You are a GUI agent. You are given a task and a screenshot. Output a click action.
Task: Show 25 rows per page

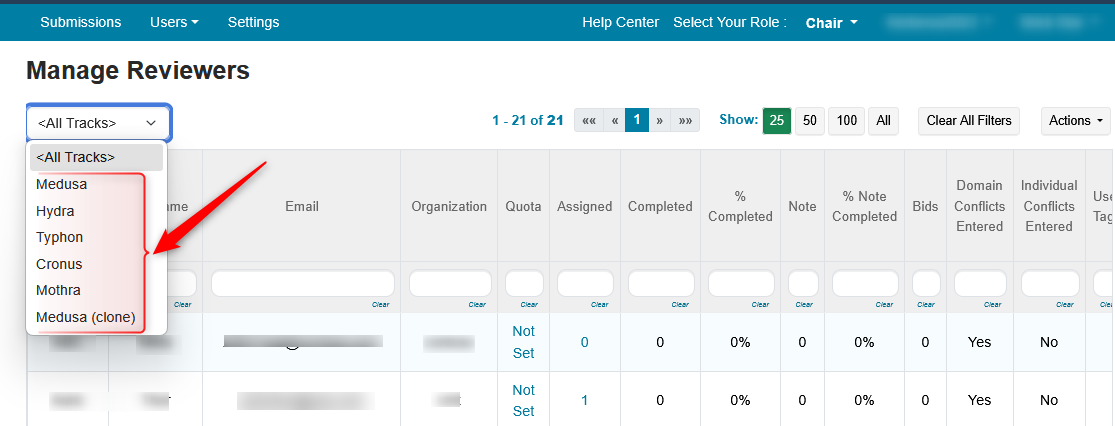click(x=777, y=121)
